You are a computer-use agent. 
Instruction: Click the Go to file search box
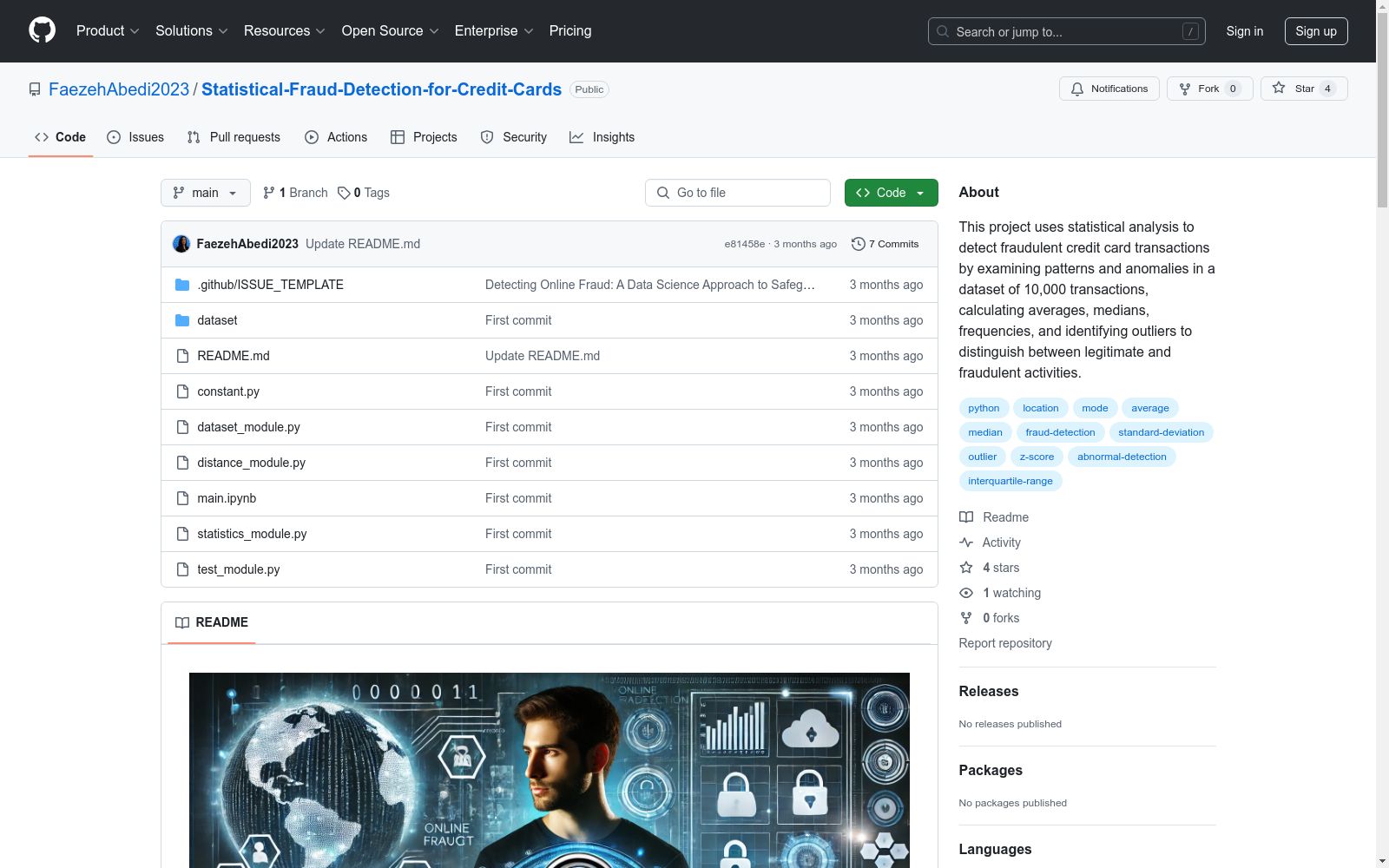(738, 193)
